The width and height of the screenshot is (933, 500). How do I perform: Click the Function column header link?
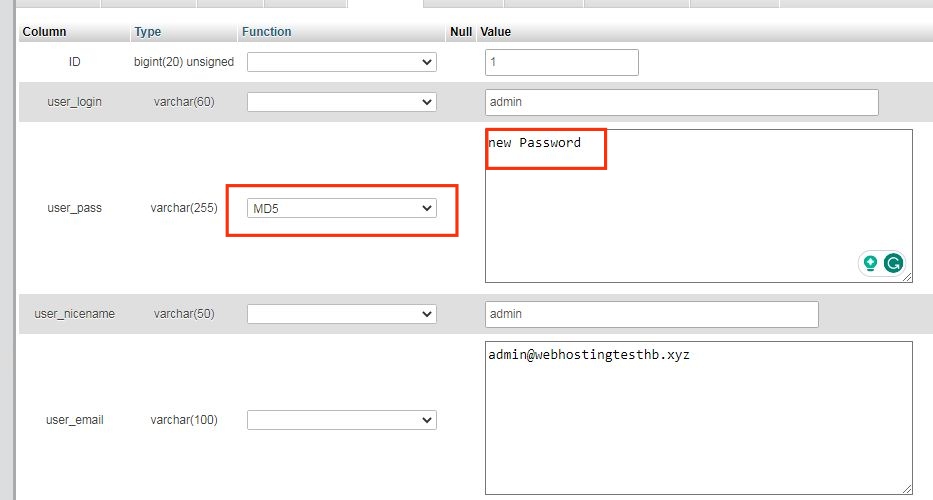(x=267, y=32)
